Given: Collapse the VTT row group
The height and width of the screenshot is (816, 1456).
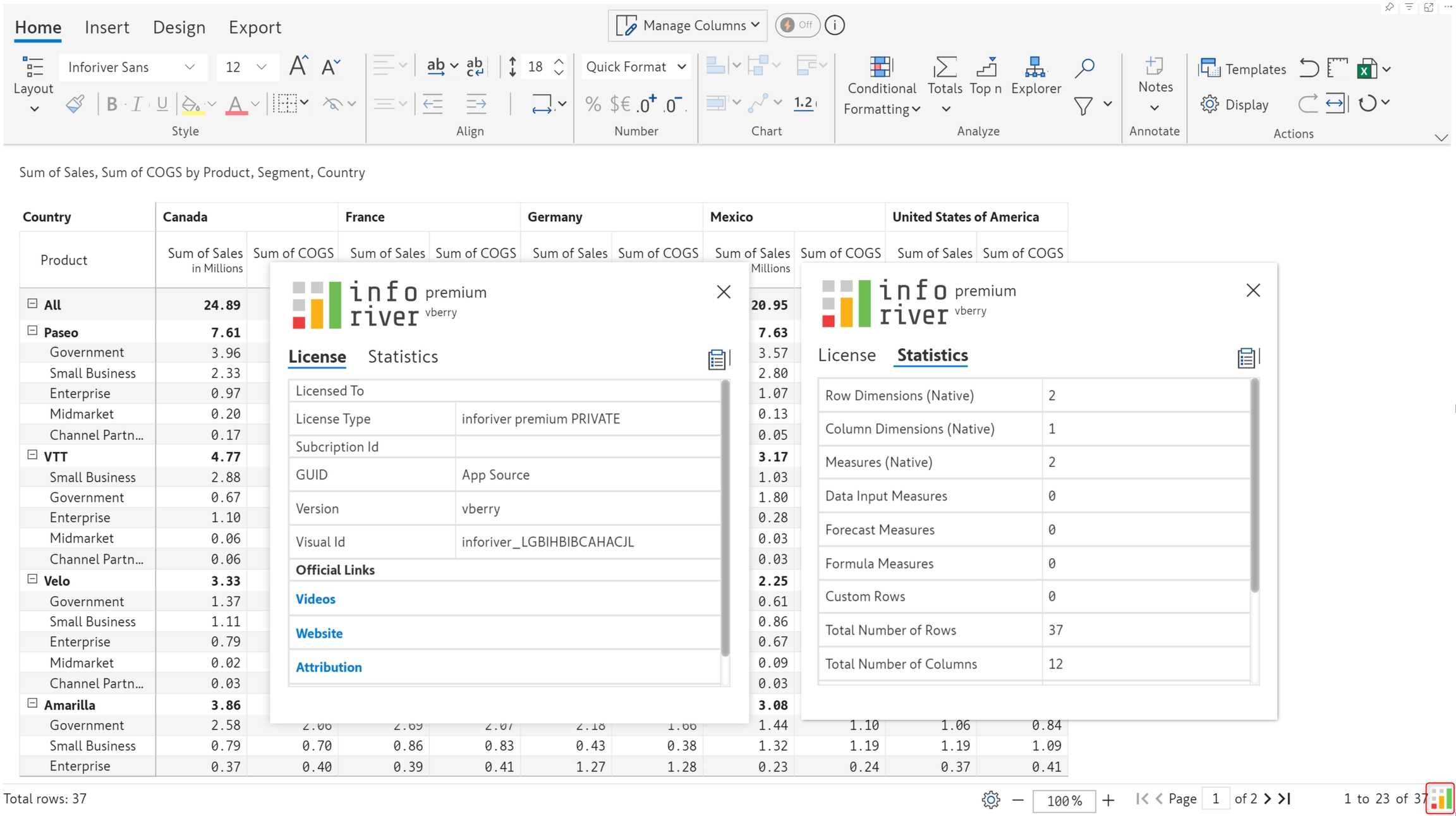Looking at the screenshot, I should 32,454.
